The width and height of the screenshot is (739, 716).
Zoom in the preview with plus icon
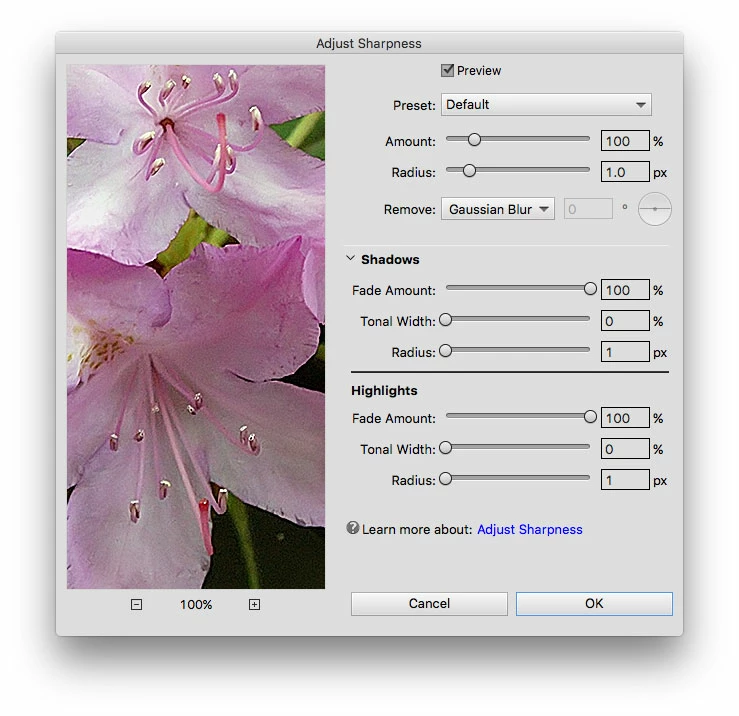click(255, 604)
